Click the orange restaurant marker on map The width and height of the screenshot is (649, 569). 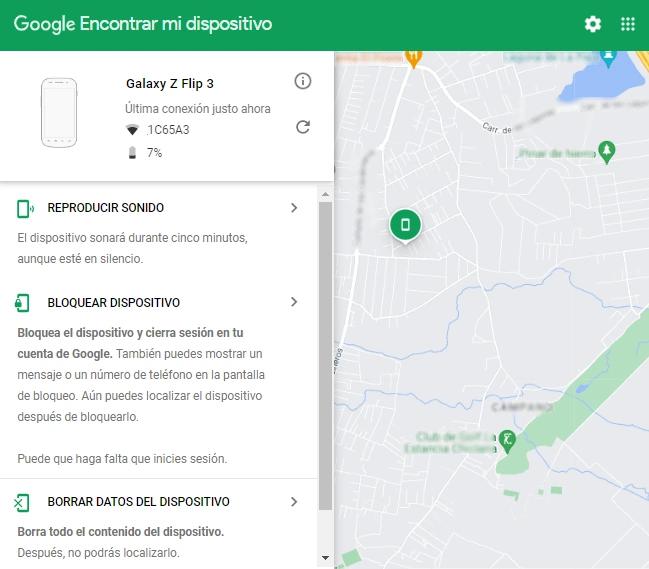pos(412,55)
